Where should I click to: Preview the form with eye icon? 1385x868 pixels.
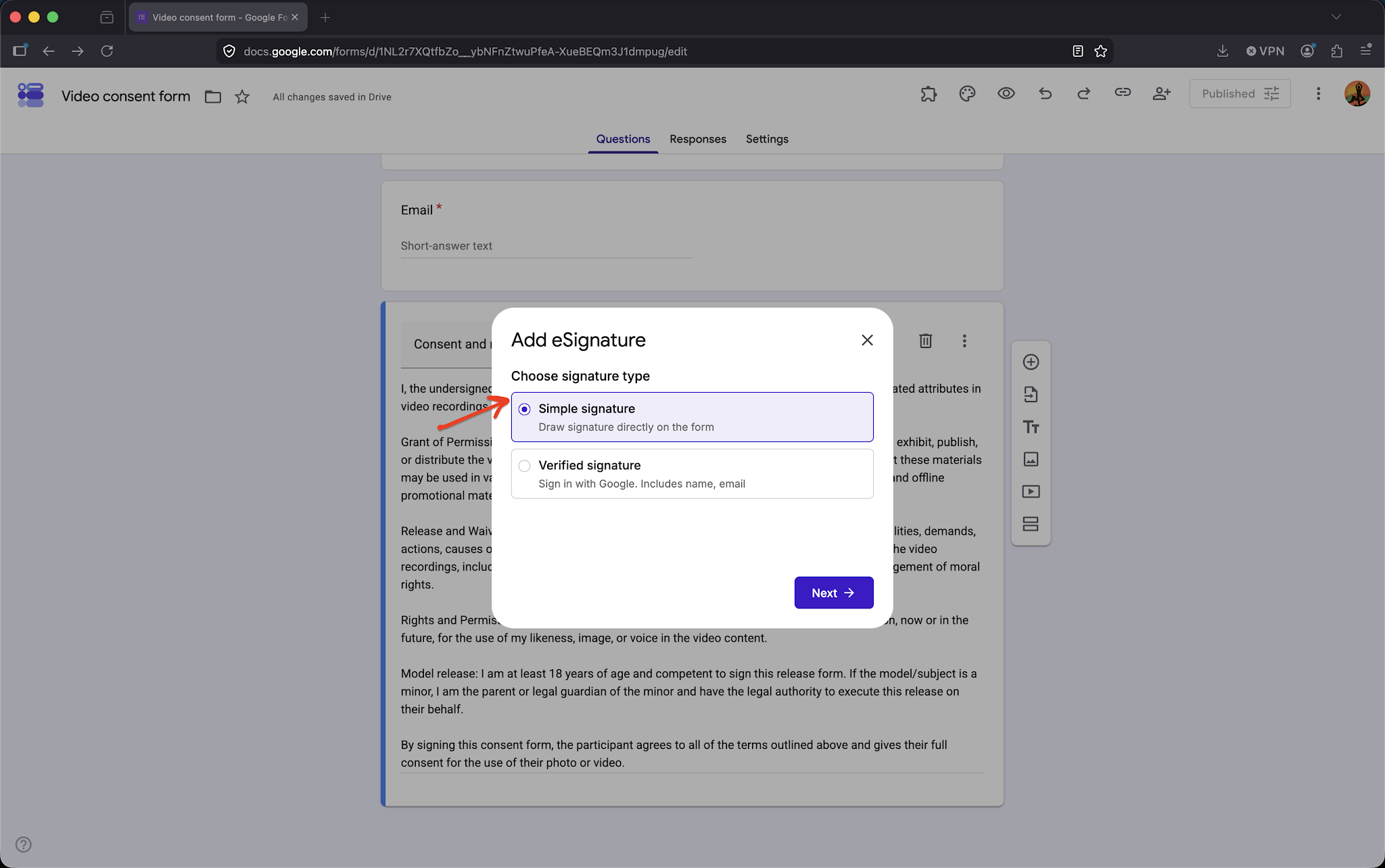[1006, 93]
